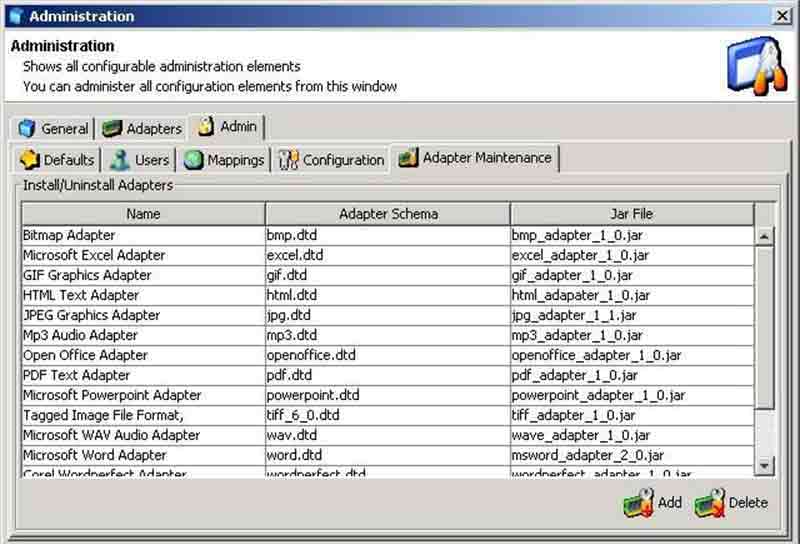Click the Users tab person icon
The width and height of the screenshot is (800, 544).
point(120,160)
